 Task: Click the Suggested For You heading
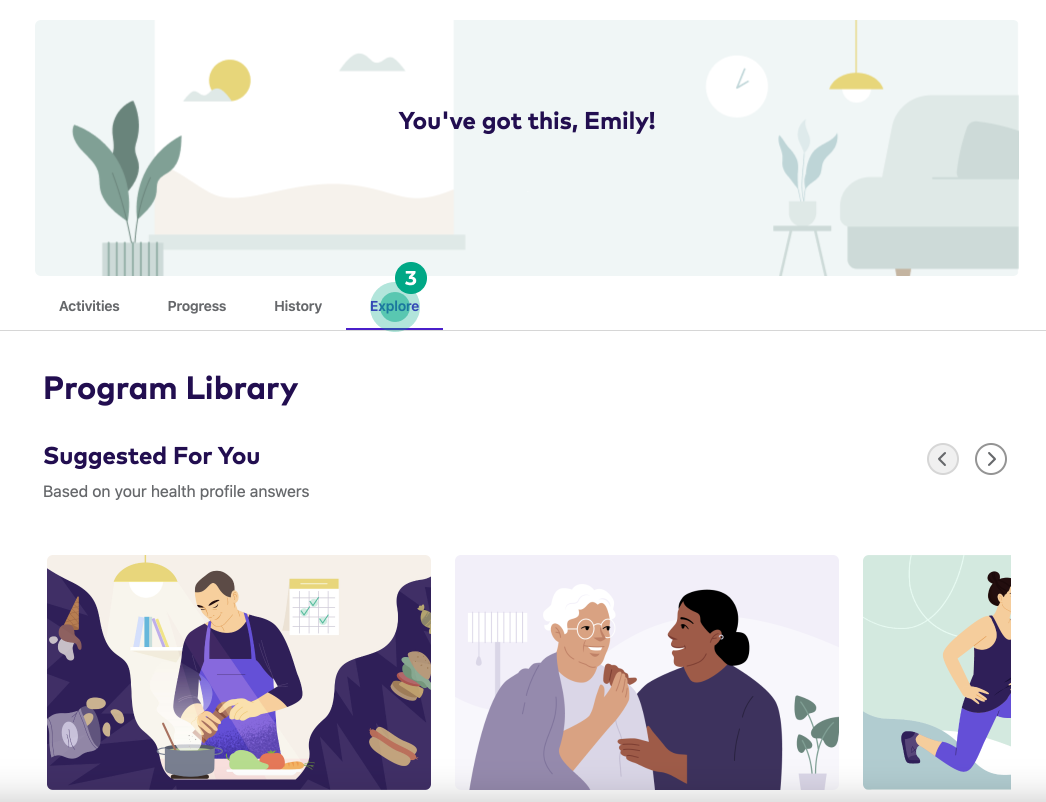(151, 456)
